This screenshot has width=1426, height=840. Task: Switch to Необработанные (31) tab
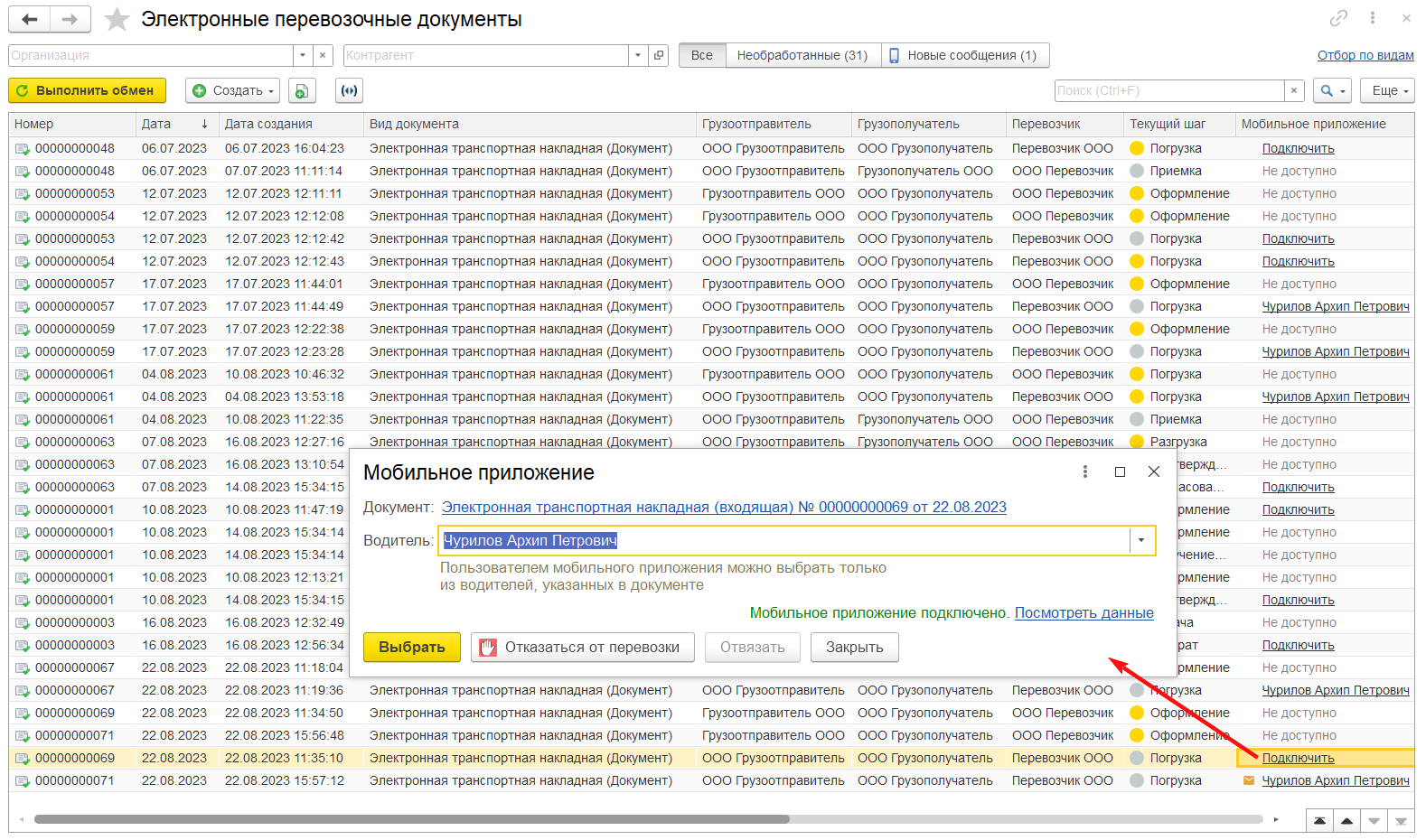[x=802, y=55]
